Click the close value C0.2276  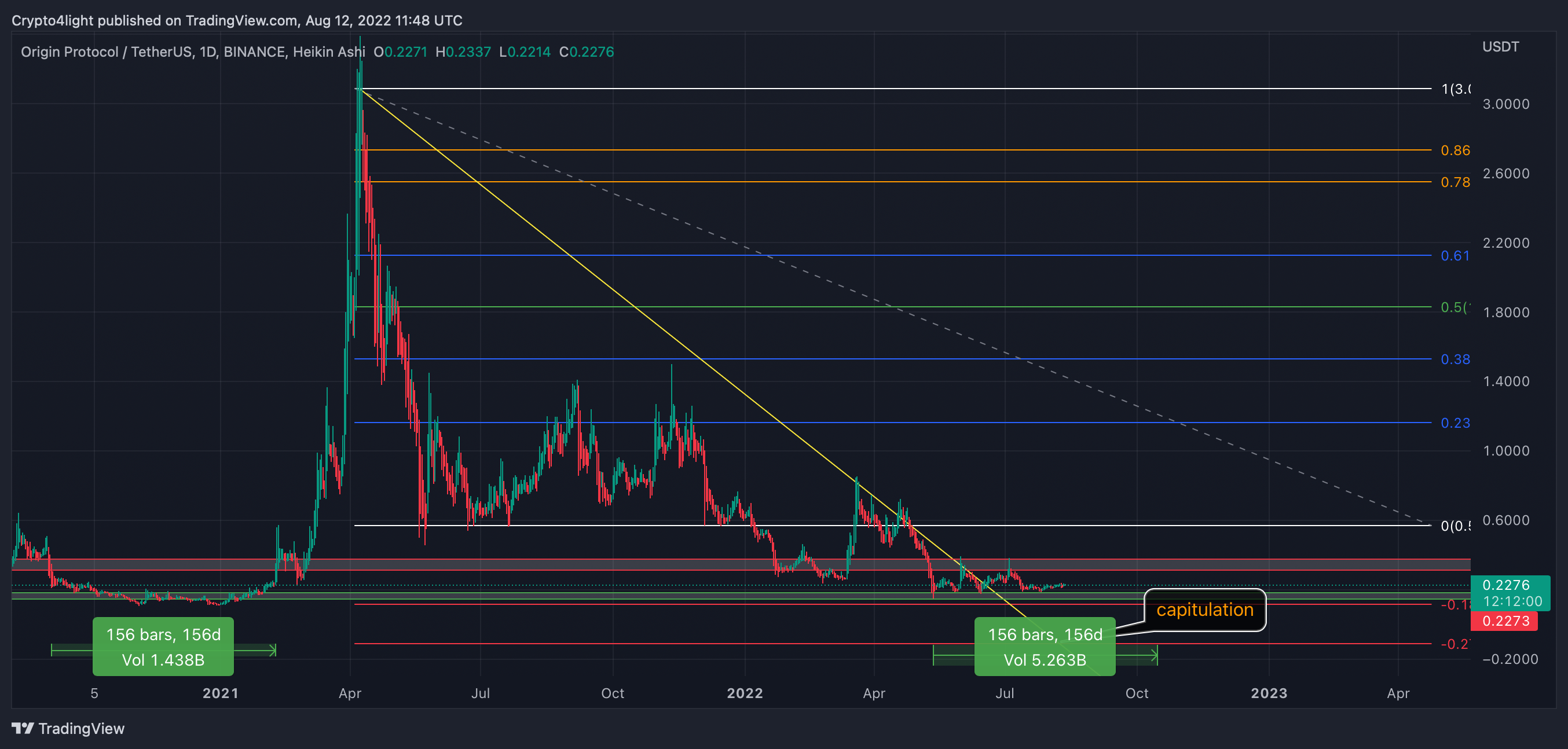click(x=587, y=52)
